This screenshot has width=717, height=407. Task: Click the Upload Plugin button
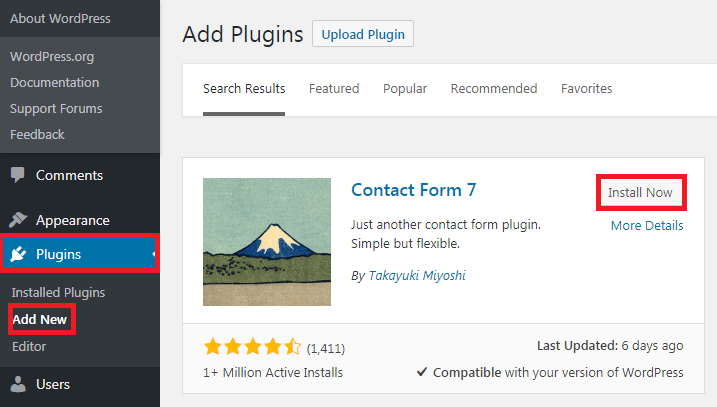(x=363, y=34)
